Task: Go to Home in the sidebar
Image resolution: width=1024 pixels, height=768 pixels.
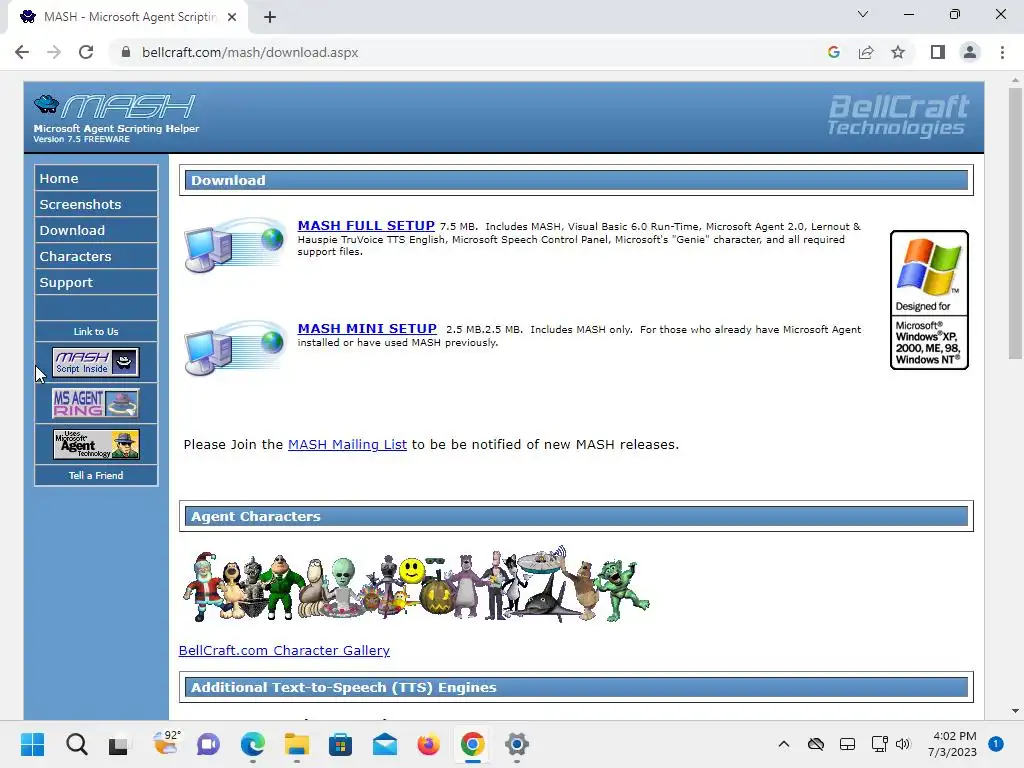Action: (96, 178)
